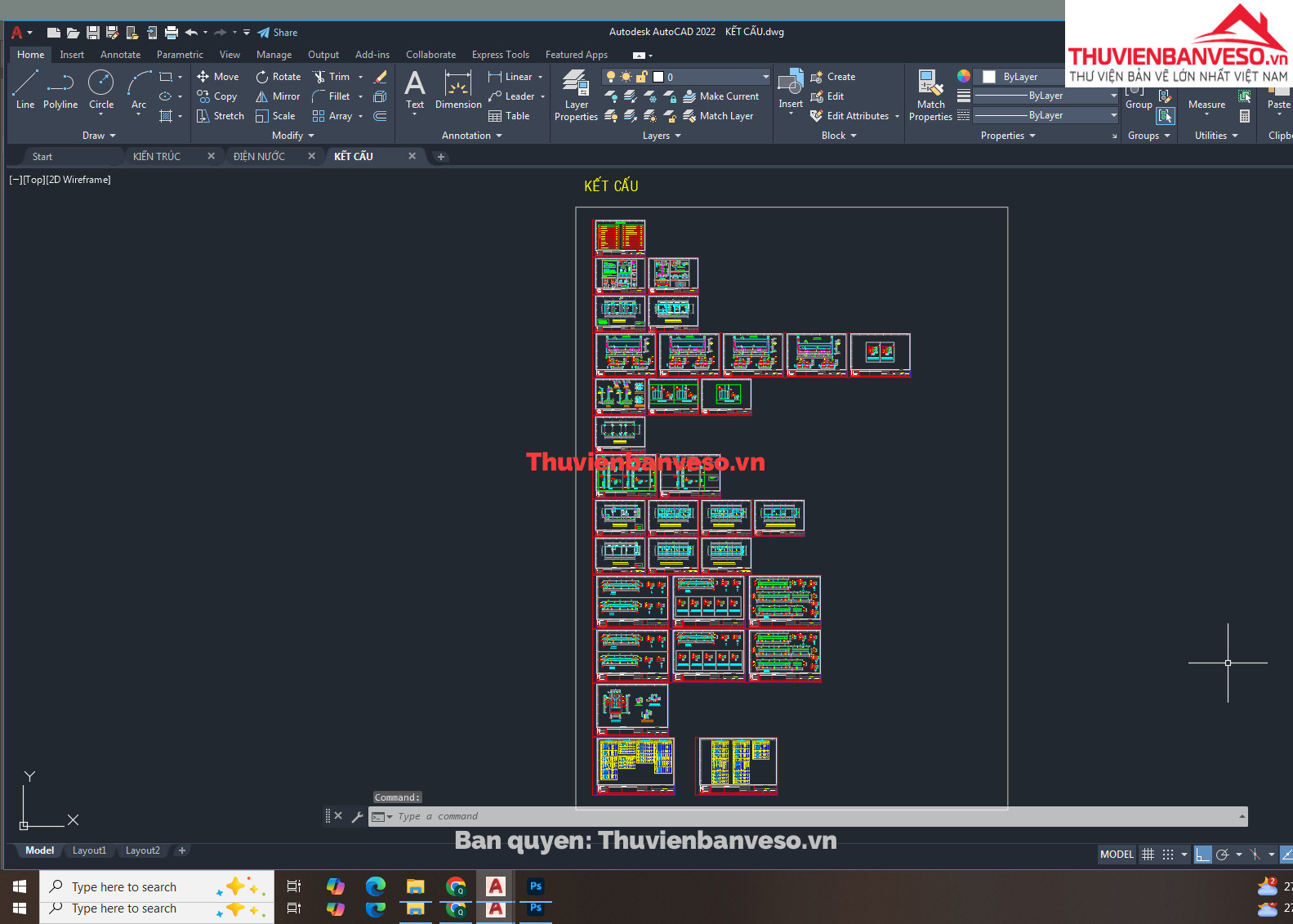1293x924 pixels.
Task: Click the Make Current layer button
Action: 721,96
